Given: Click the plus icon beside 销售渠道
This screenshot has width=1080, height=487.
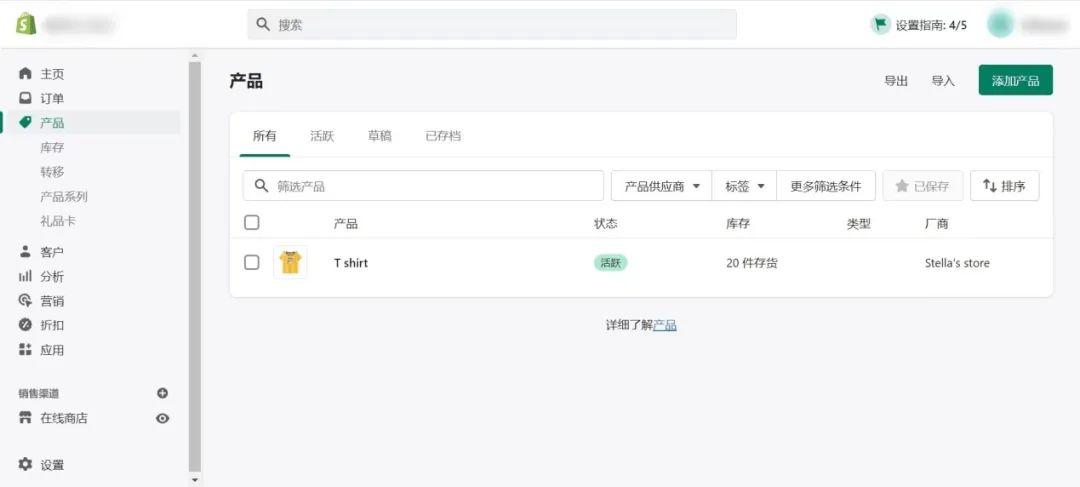Looking at the screenshot, I should (163, 394).
